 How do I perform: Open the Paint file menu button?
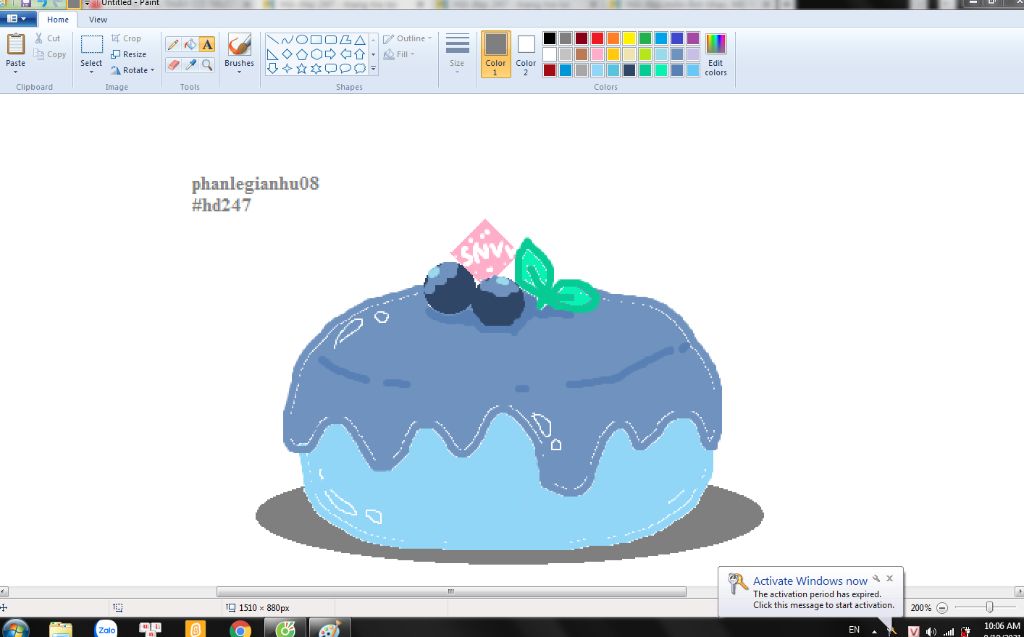coord(17,19)
